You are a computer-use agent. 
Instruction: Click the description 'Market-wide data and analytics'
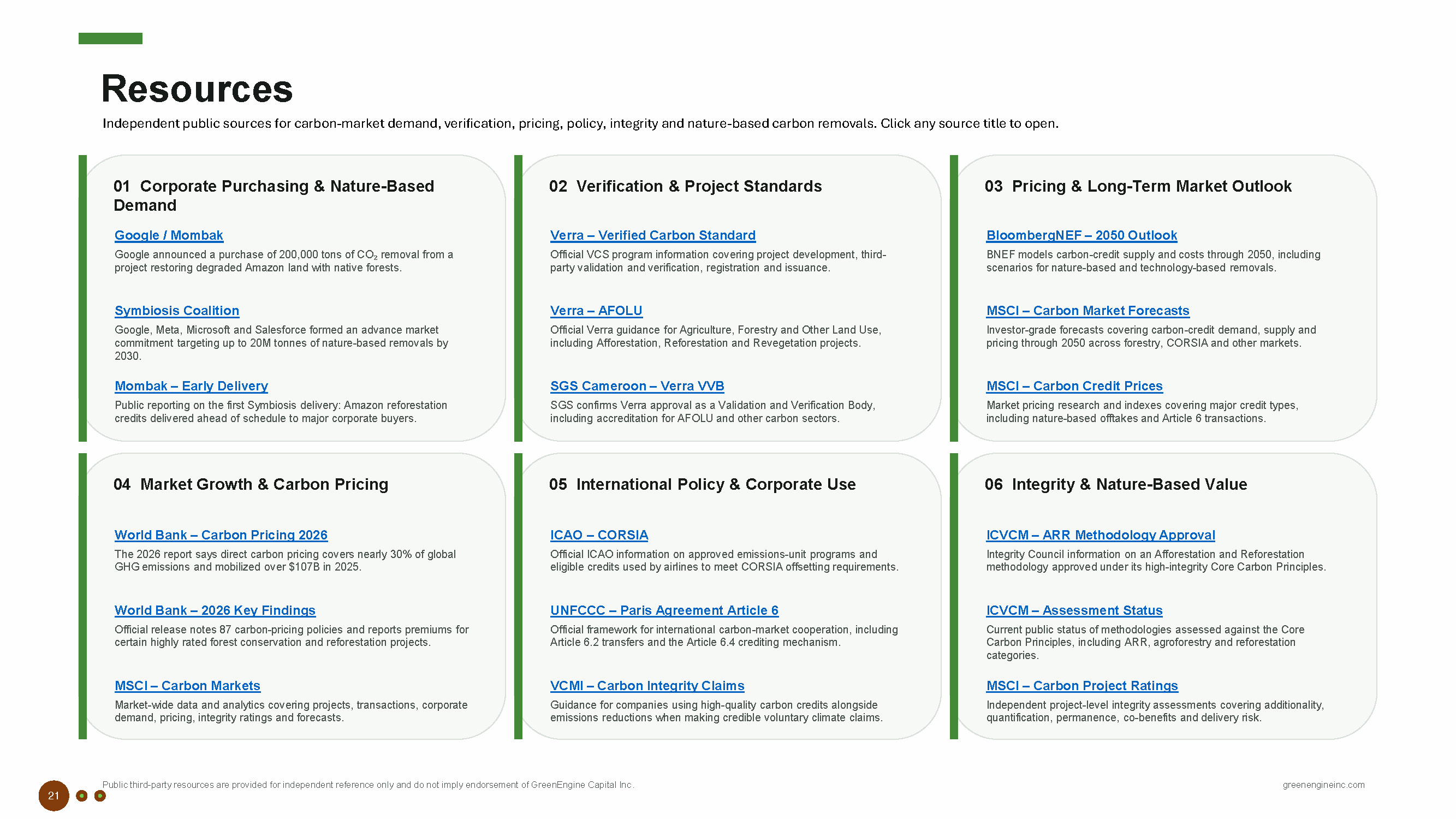pos(291,711)
